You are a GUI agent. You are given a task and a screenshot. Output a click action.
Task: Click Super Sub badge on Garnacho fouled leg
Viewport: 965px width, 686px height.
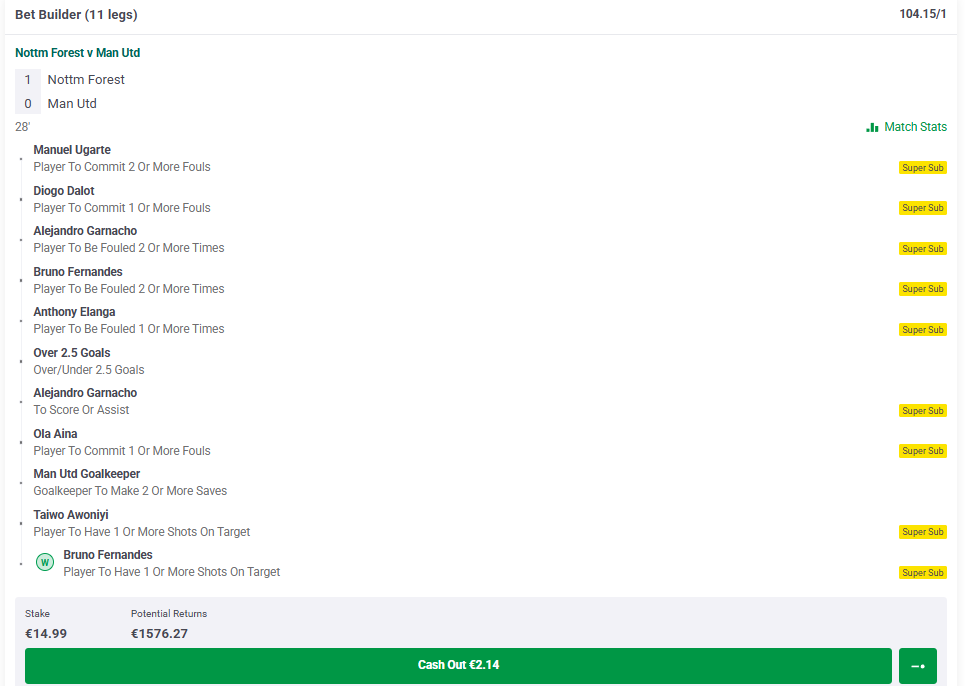[922, 249]
